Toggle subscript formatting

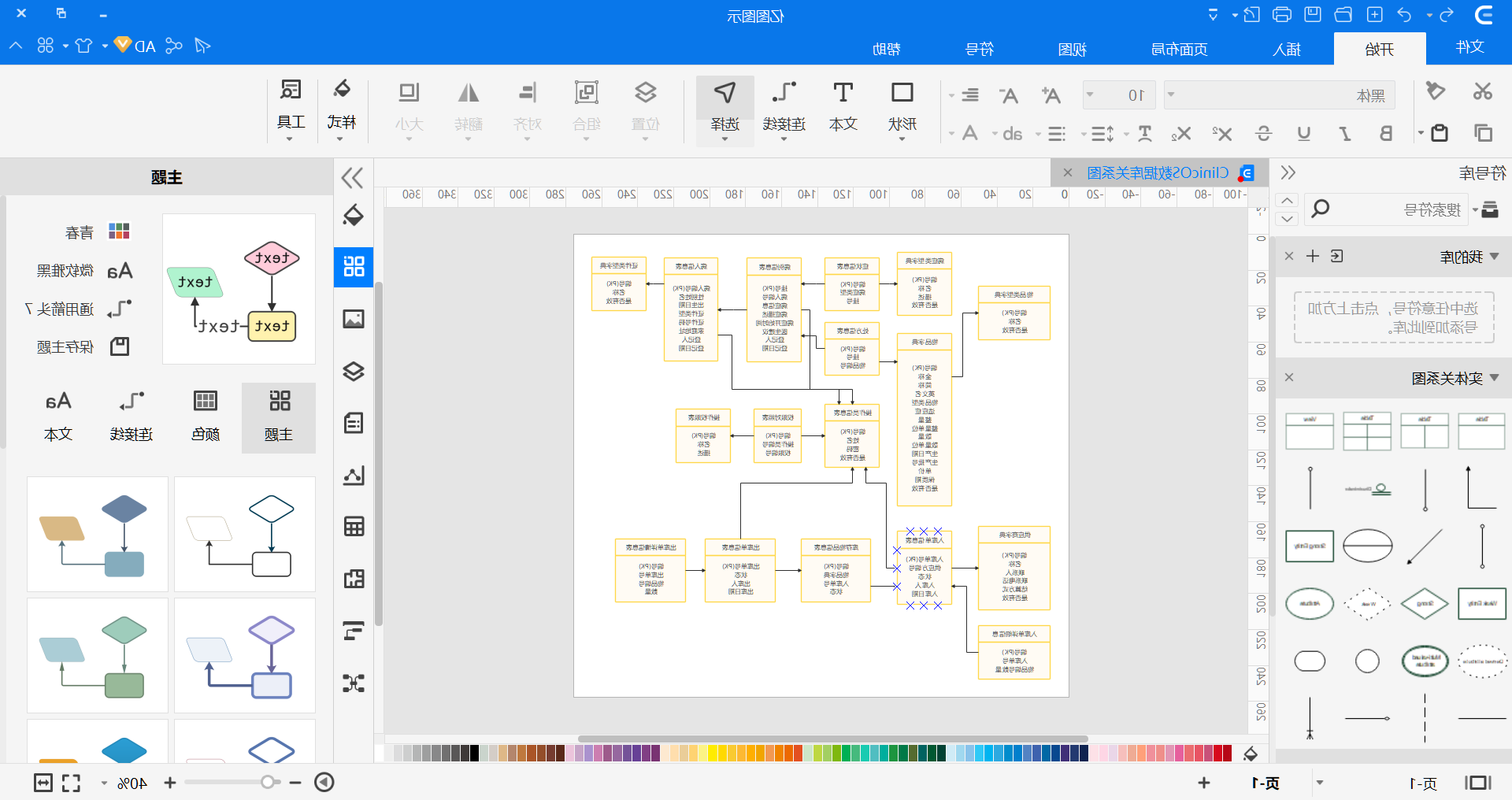[x=1180, y=134]
